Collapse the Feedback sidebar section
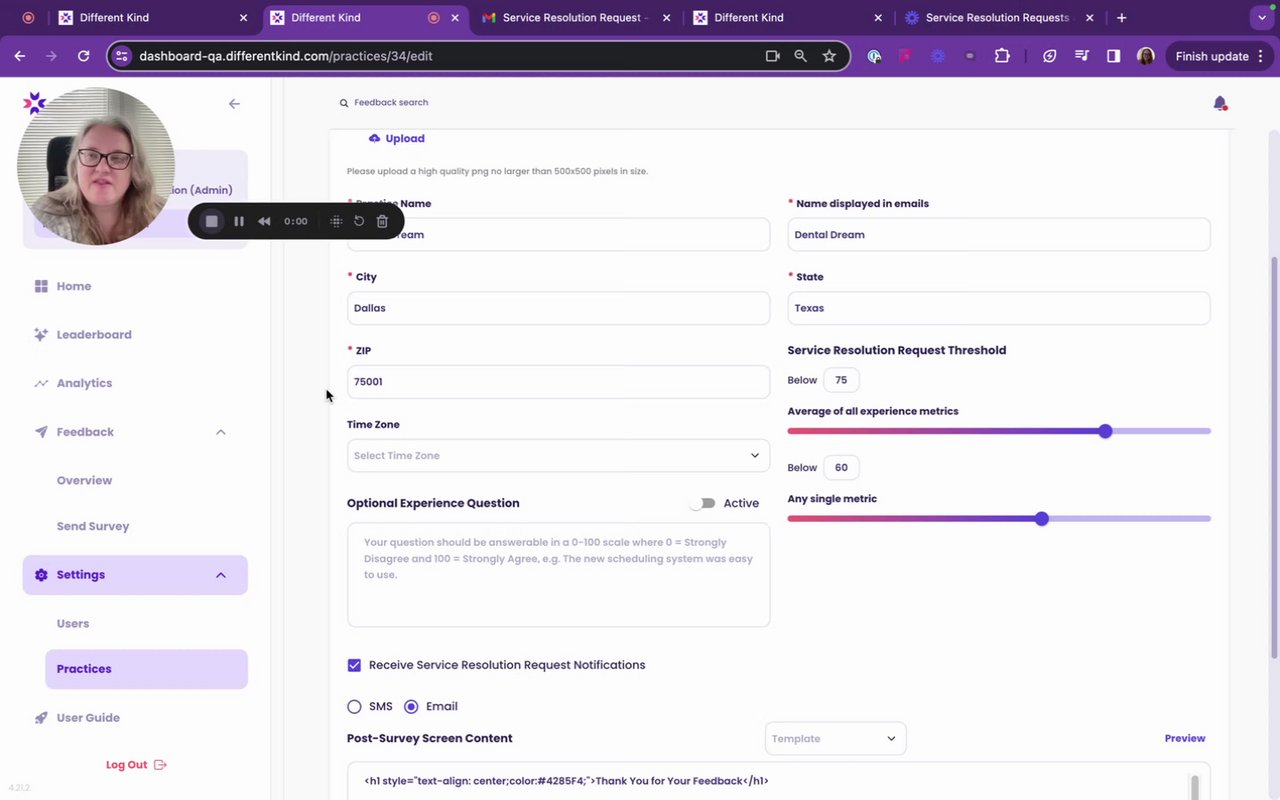Screen dimensions: 1280x800 (x=221, y=432)
